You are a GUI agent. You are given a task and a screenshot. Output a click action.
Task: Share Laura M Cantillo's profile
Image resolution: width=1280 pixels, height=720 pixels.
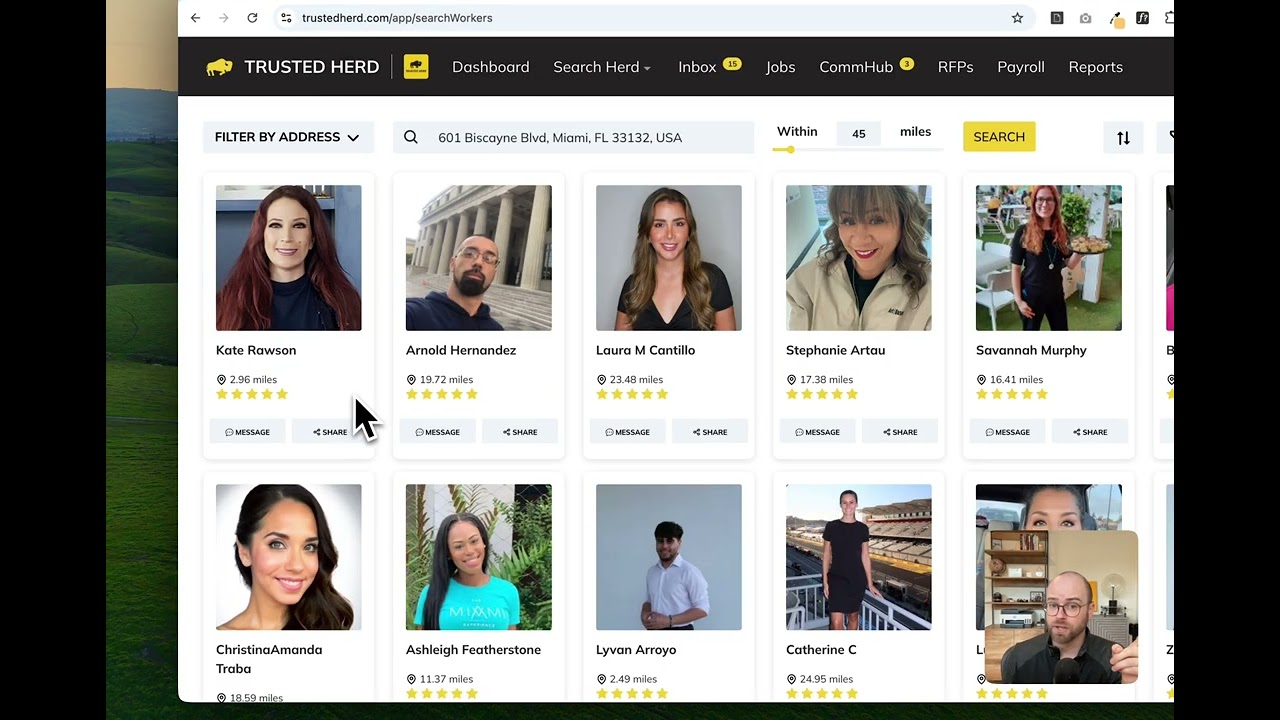[710, 432]
